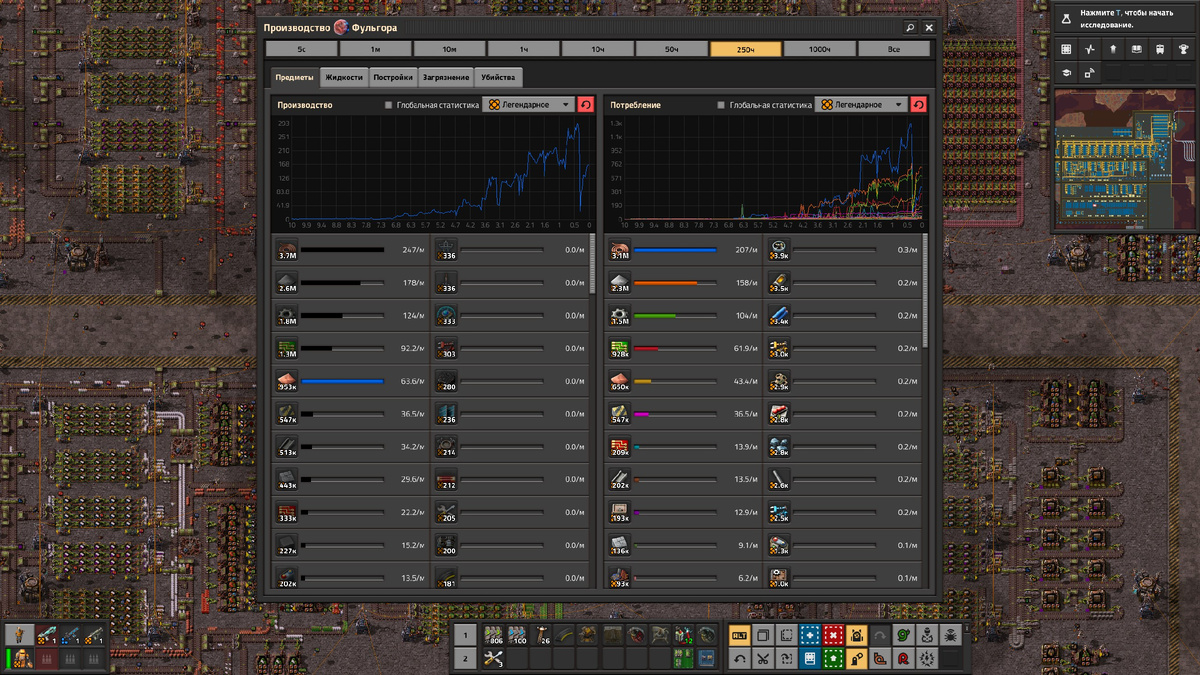Select quickbar row 1 button
This screenshot has height=675, width=1200.
coord(465,635)
